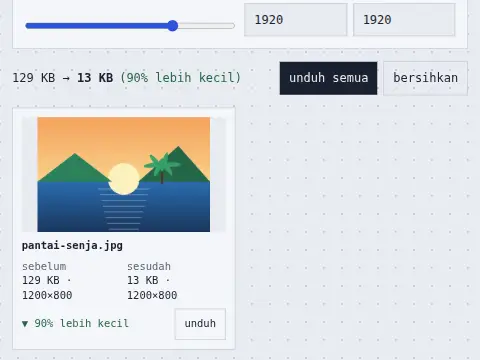
Task: Click the 'unduh' button on pantai-senja.jpg card
Action: point(200,324)
